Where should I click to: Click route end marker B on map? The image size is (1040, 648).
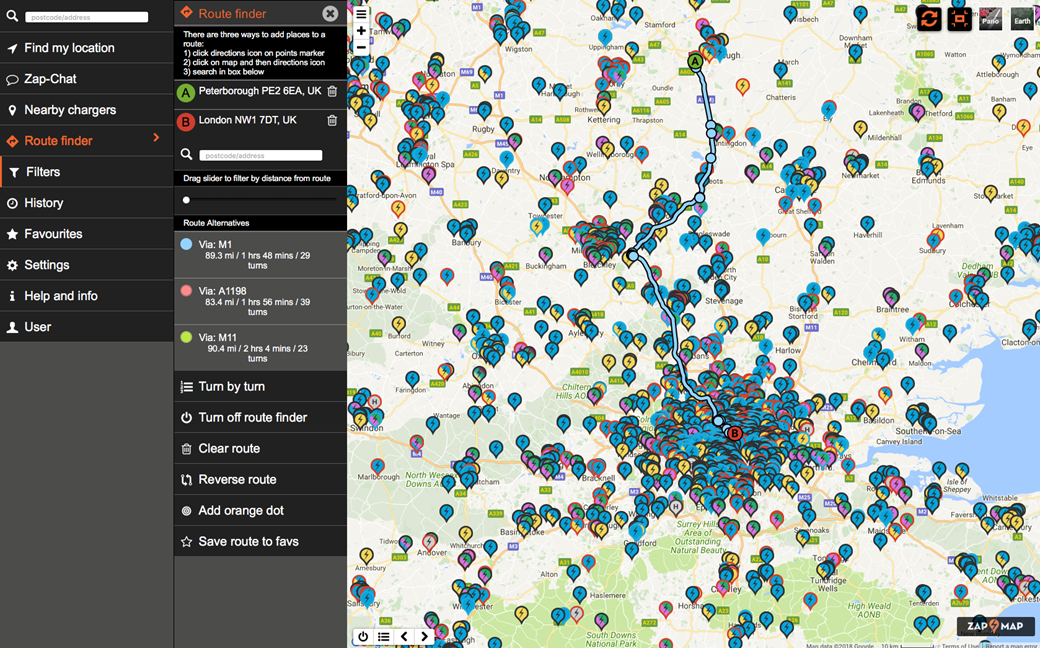click(734, 433)
